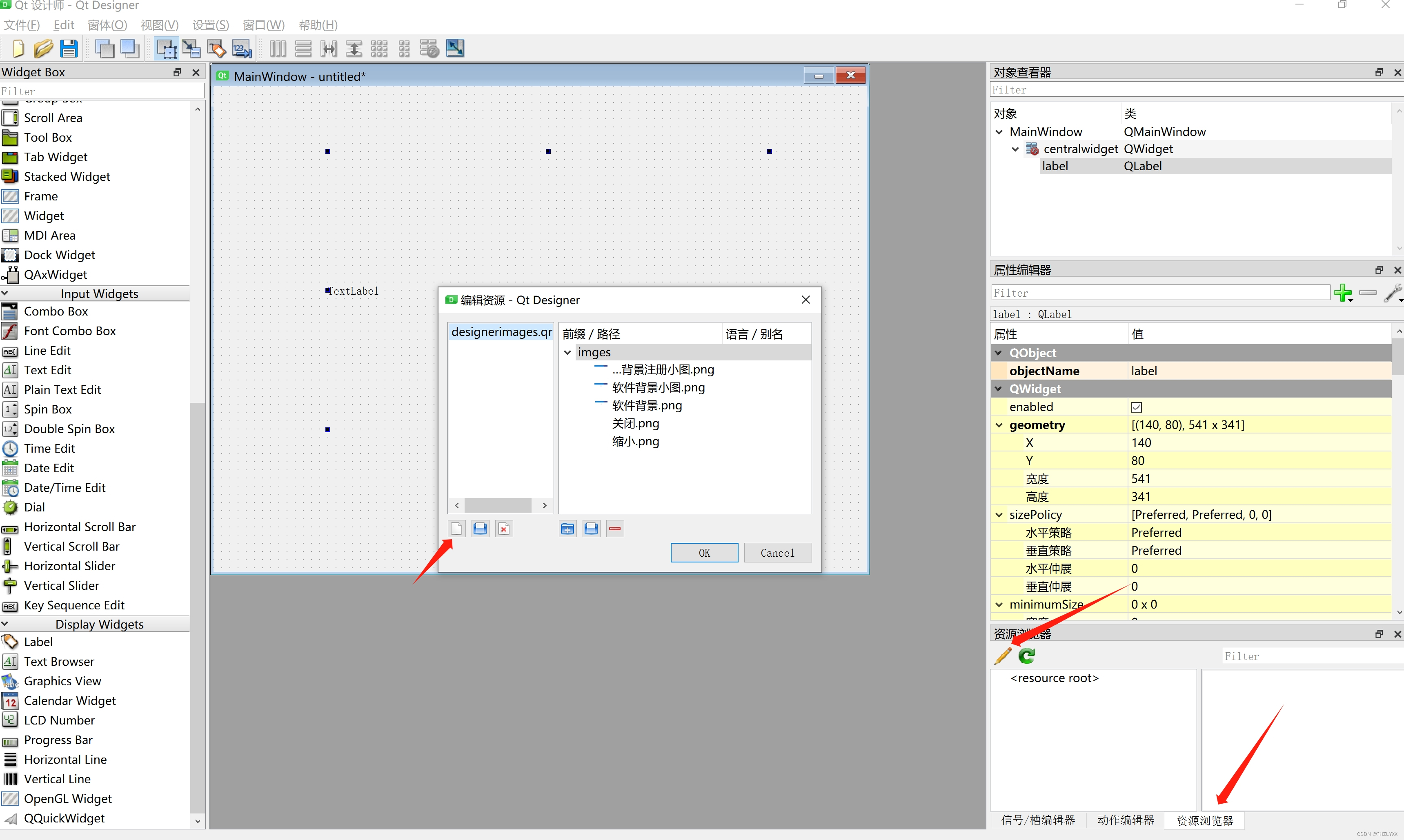The width and height of the screenshot is (1404, 840).
Task: Open the 设置(S) menu
Action: tap(211, 25)
